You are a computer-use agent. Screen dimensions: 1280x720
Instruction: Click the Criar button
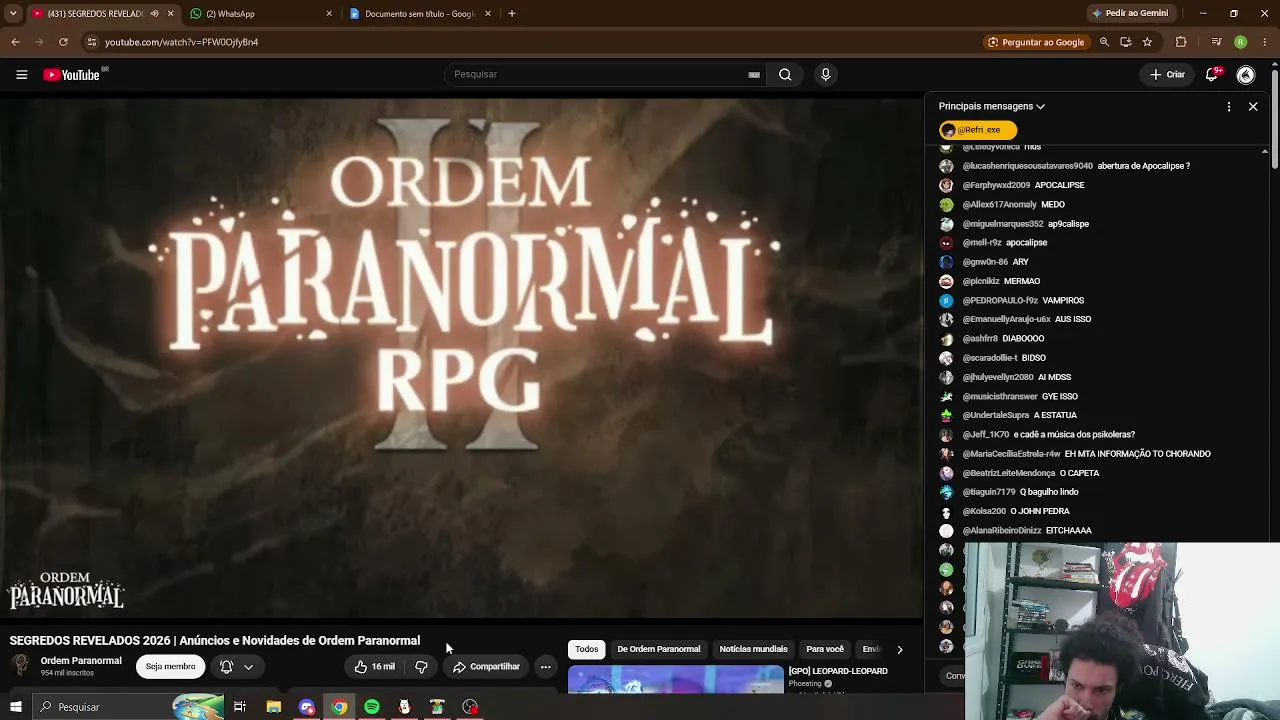[1167, 74]
